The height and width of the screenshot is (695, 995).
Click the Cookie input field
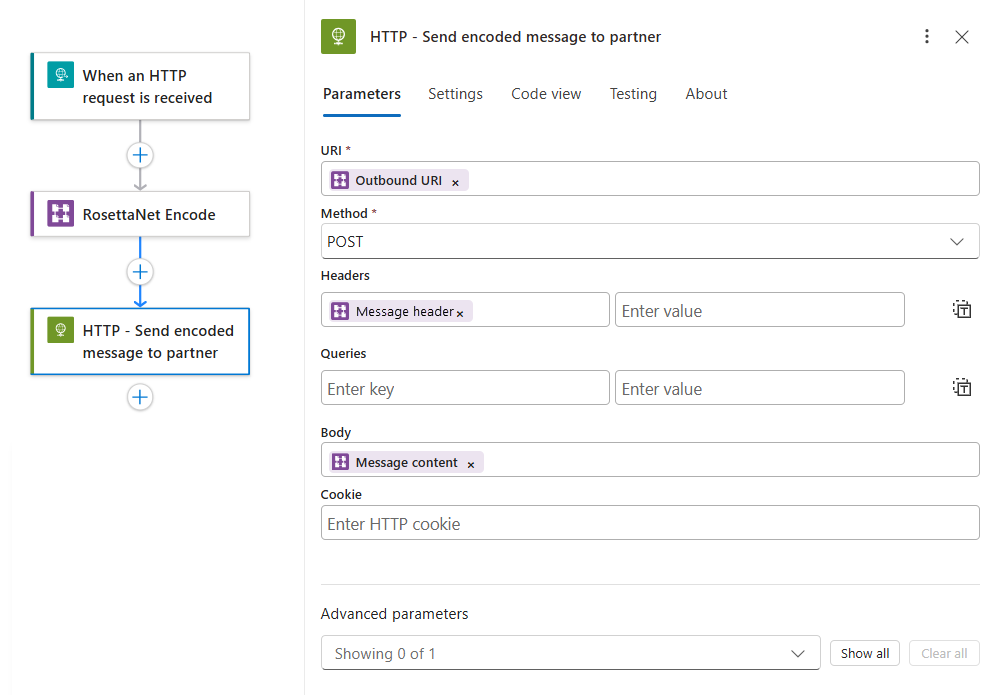650,523
